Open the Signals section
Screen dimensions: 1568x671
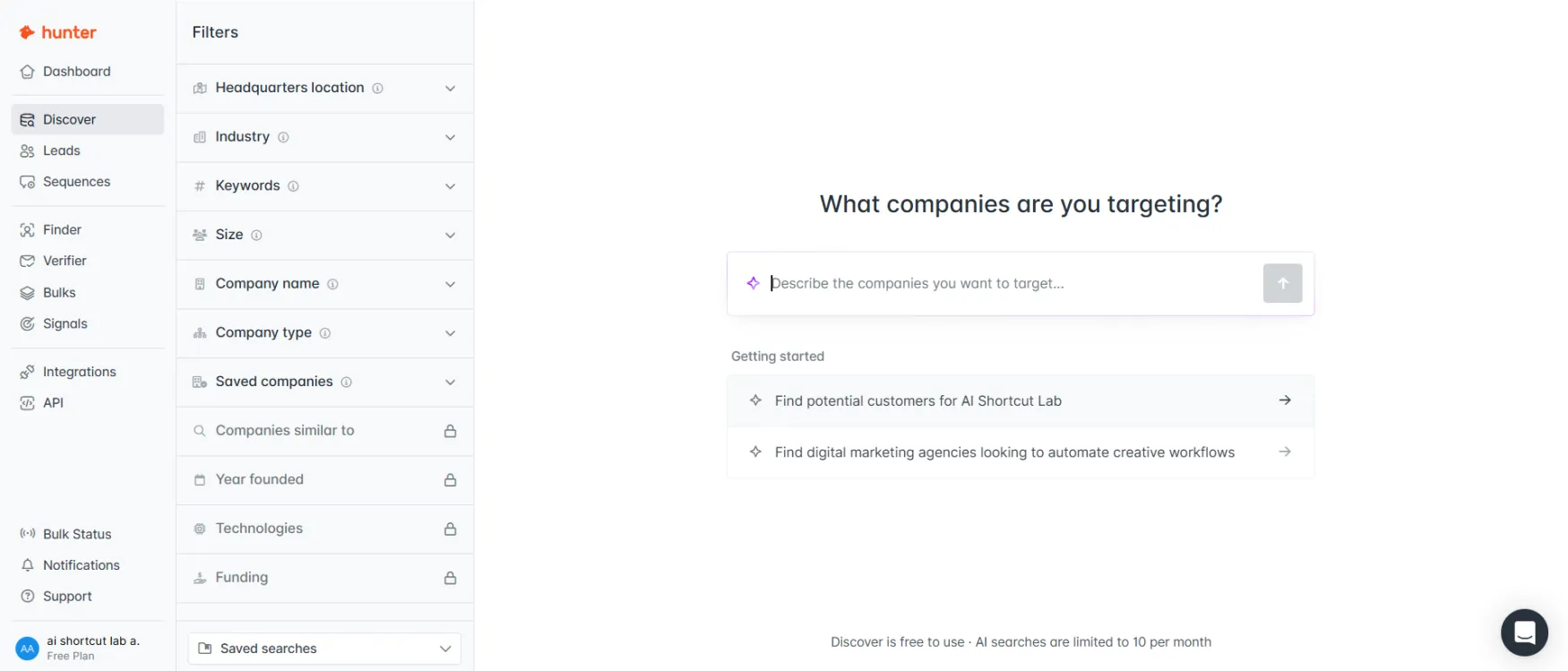click(65, 323)
